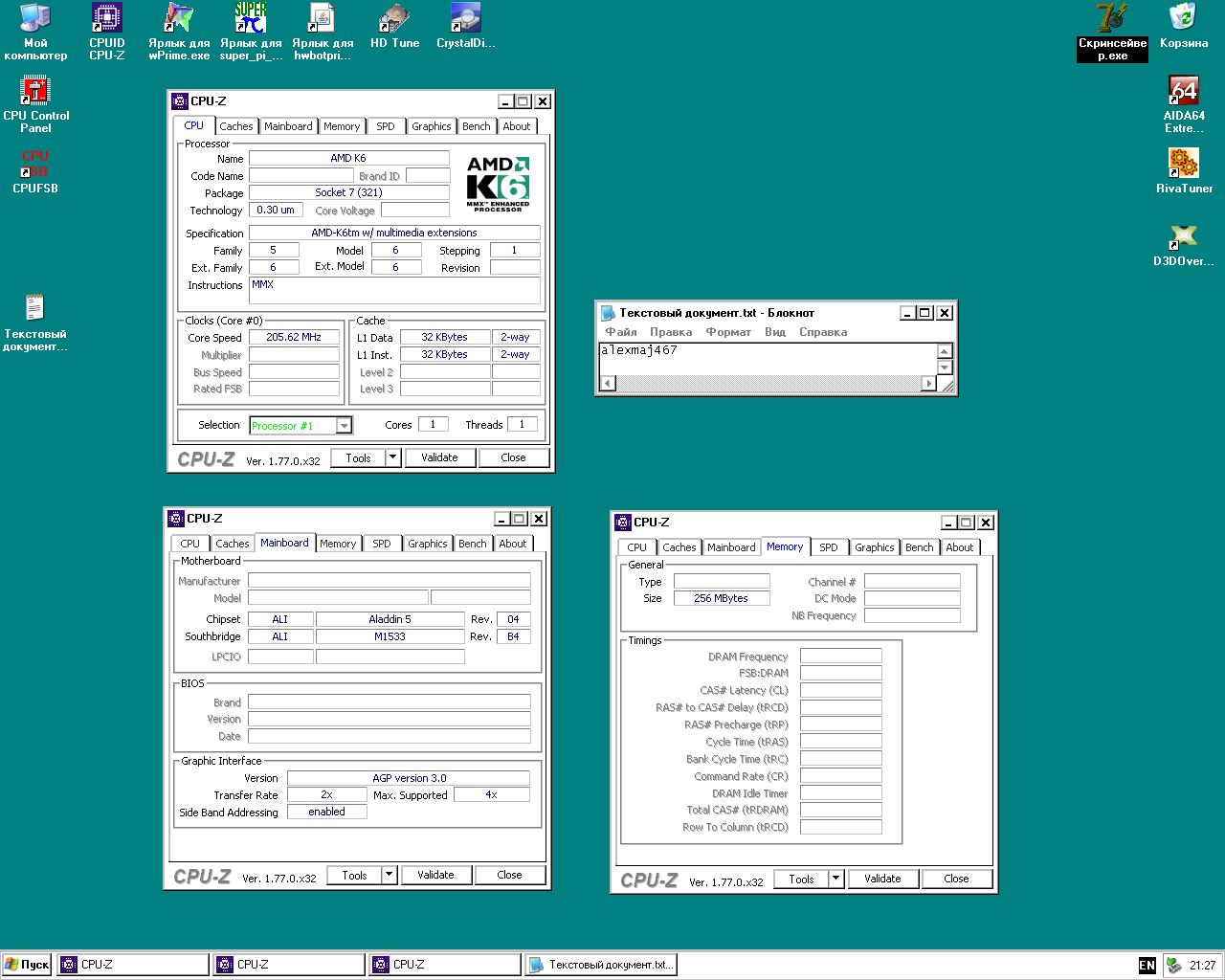This screenshot has width=1225, height=980.
Task: Switch to the second CPU-Z taskbar button
Action: (x=289, y=965)
